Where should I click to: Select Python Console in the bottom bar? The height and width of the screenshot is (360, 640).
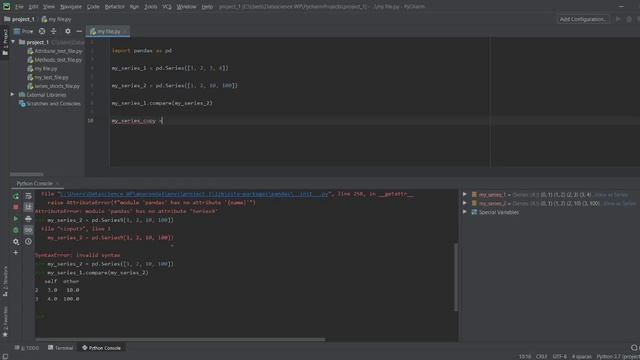(x=101, y=348)
